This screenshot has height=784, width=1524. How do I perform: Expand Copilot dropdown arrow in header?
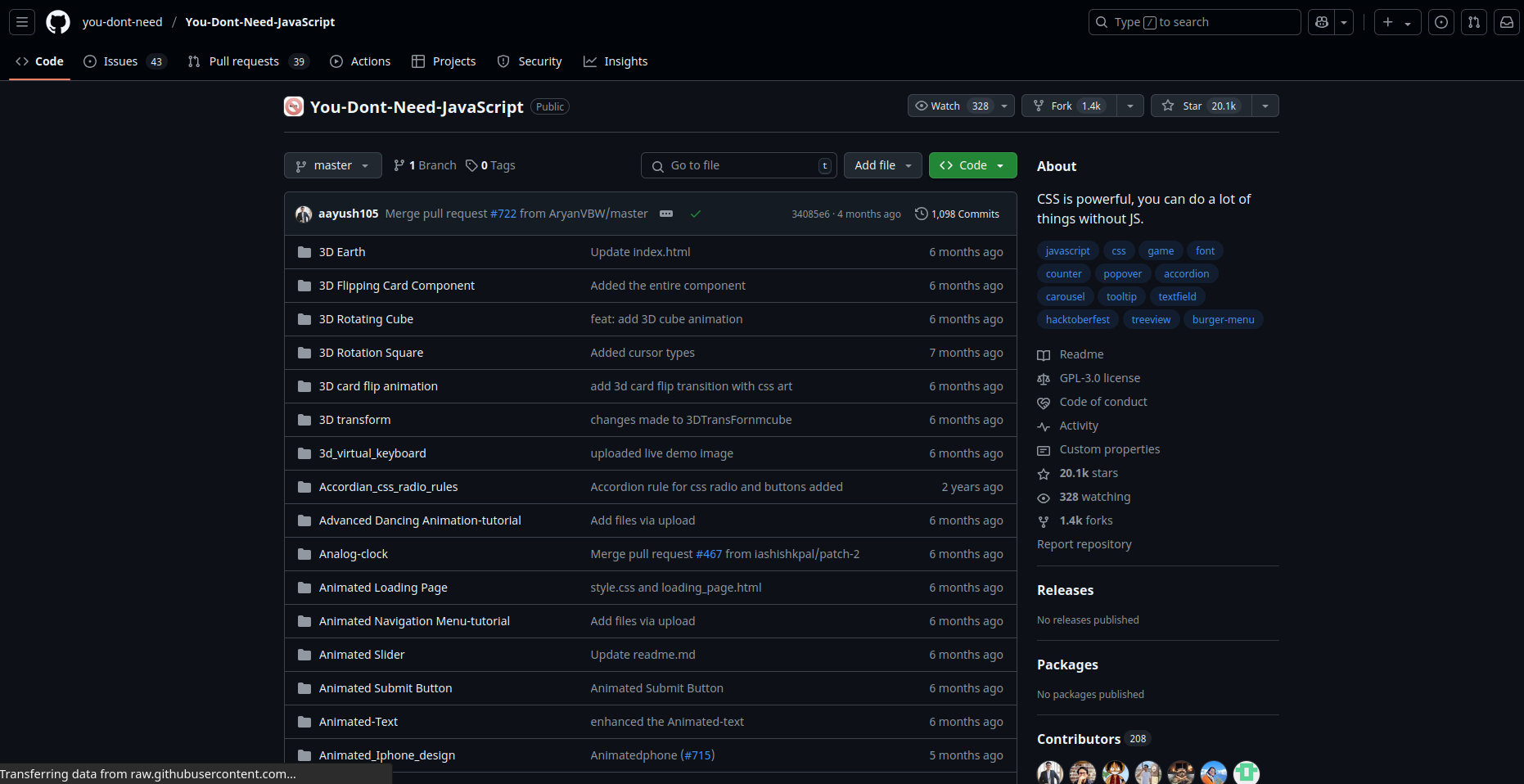click(x=1344, y=22)
